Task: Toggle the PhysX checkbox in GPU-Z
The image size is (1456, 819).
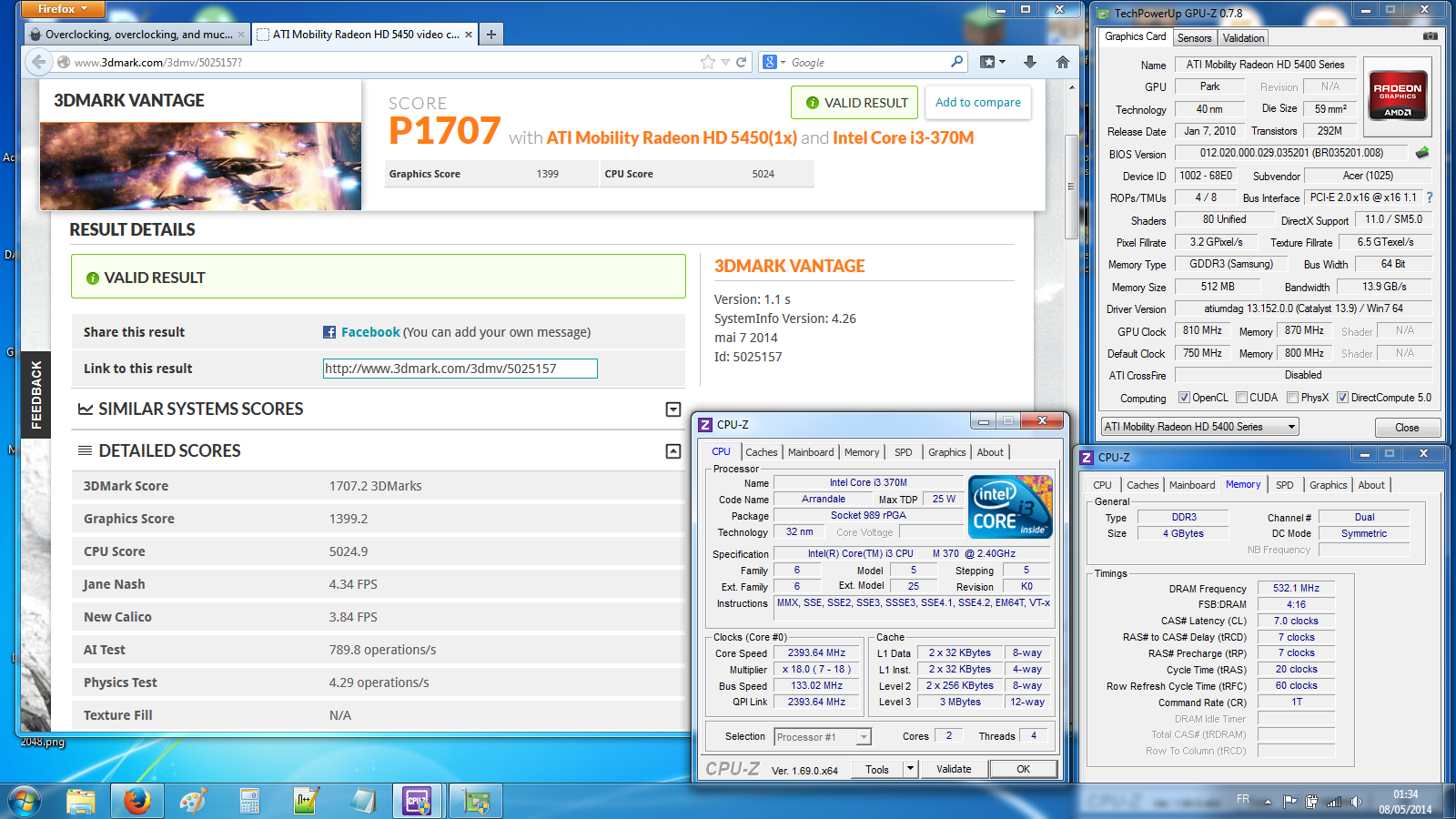Action: pyautogui.click(x=1293, y=398)
